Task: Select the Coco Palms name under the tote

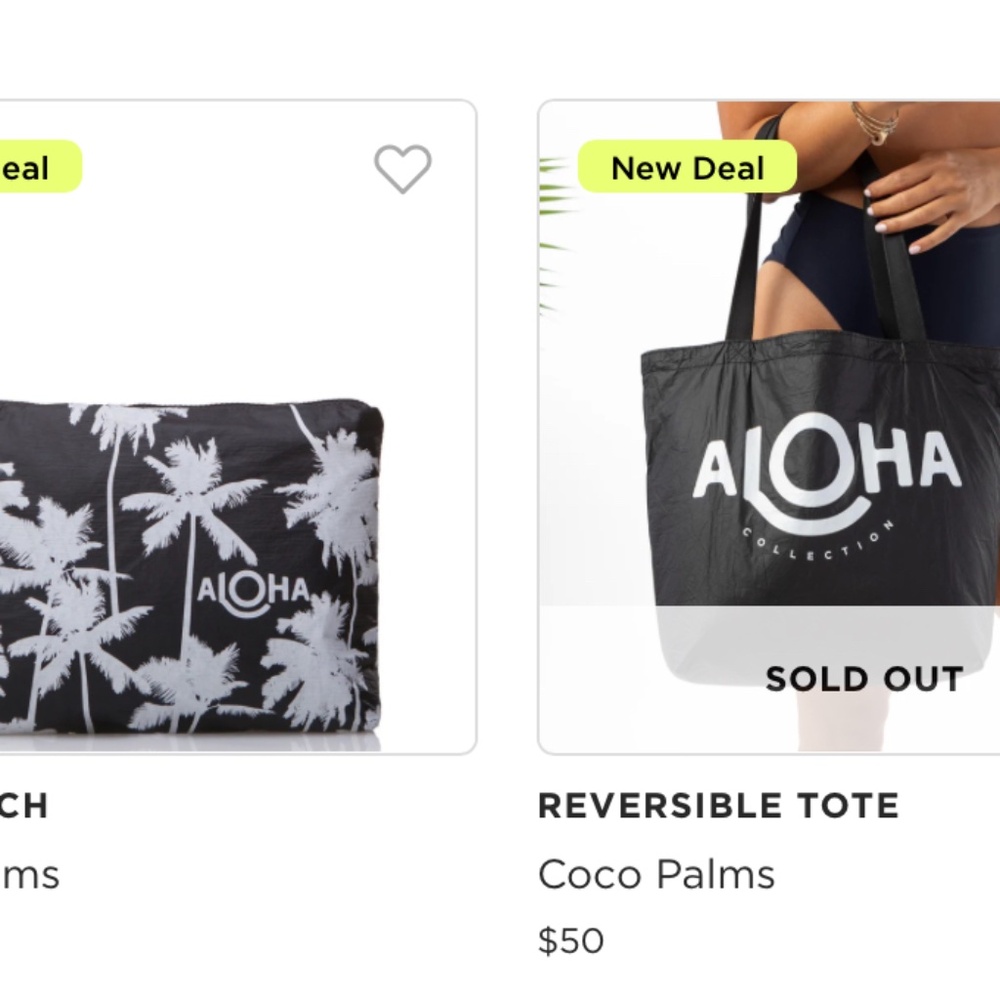Action: click(656, 874)
